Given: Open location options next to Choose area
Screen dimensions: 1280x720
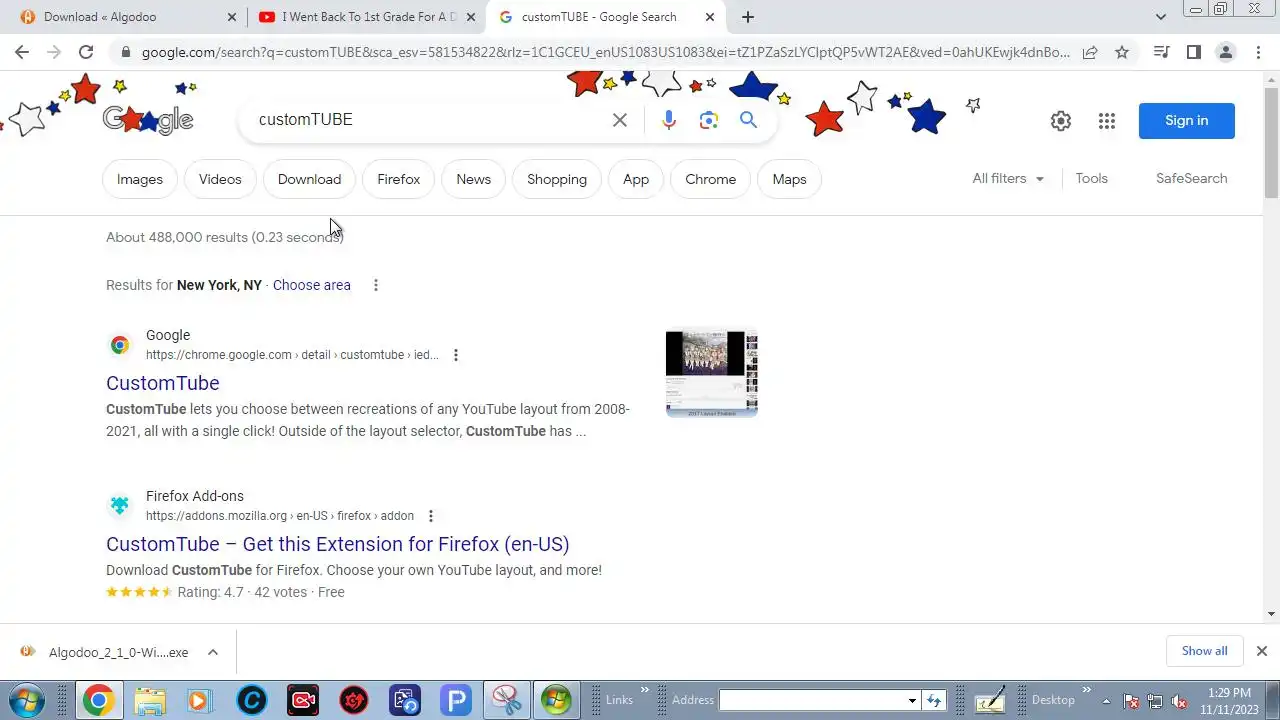Looking at the screenshot, I should point(376,285).
